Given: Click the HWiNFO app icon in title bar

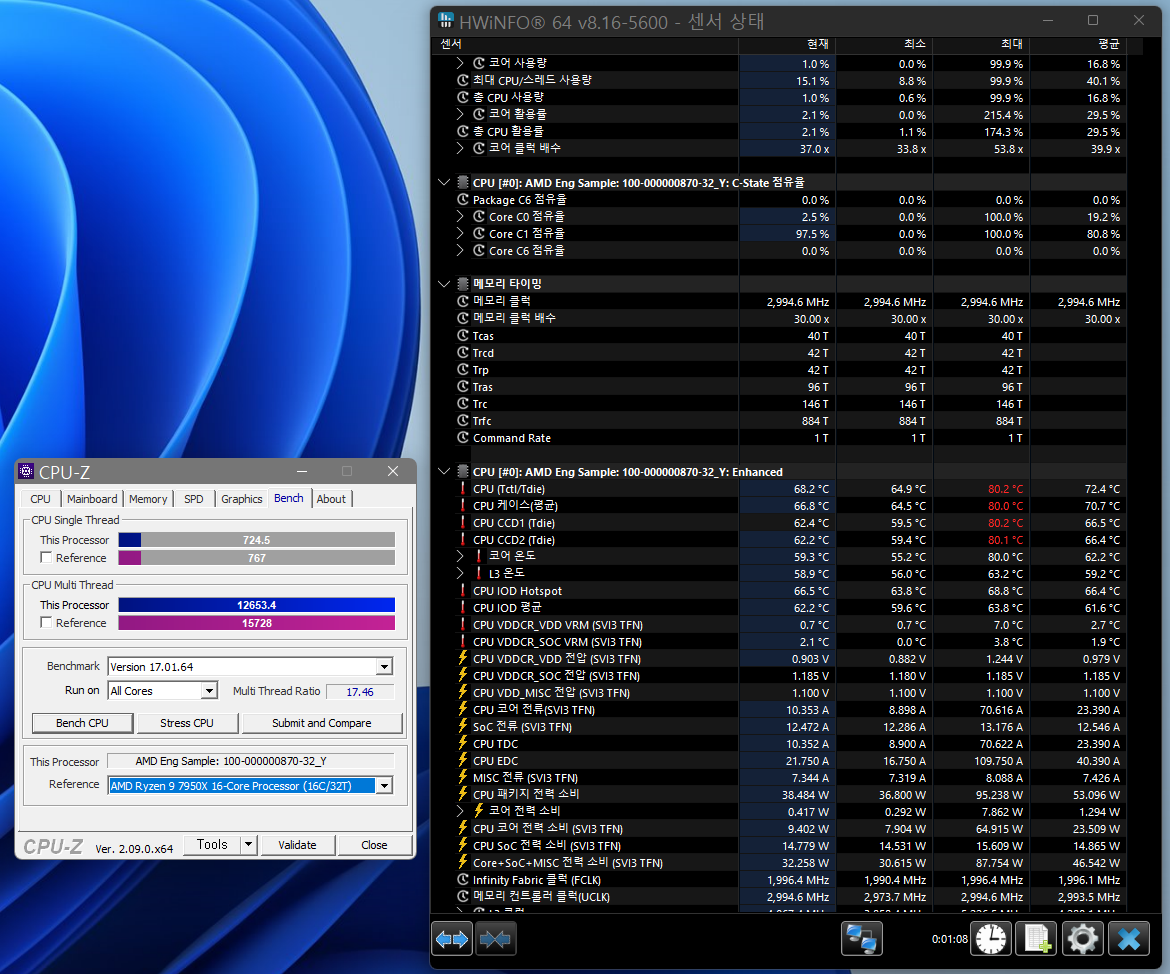Looking at the screenshot, I should pyautogui.click(x=445, y=20).
